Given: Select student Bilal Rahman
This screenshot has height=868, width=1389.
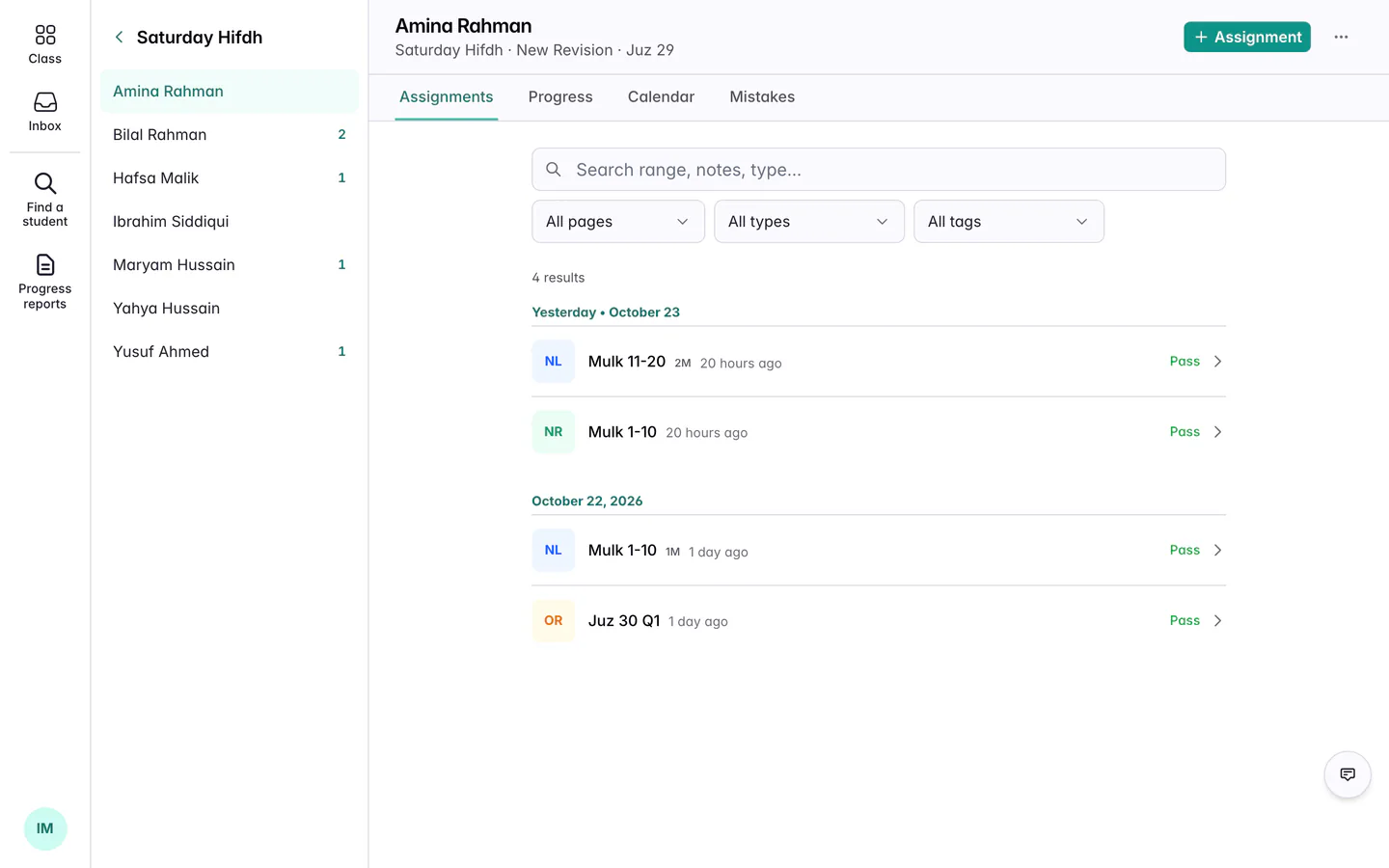Looking at the screenshot, I should pos(230,135).
